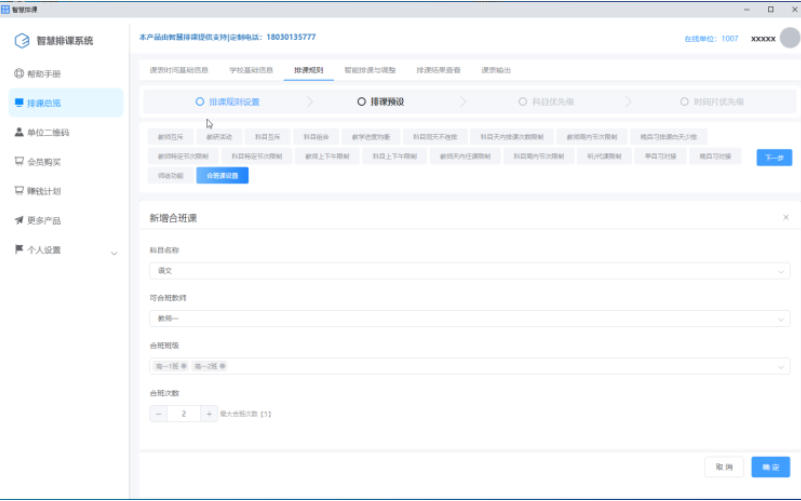This screenshot has width=801, height=501.
Task: Click the blue 确定 confirm button
Action: point(770,467)
